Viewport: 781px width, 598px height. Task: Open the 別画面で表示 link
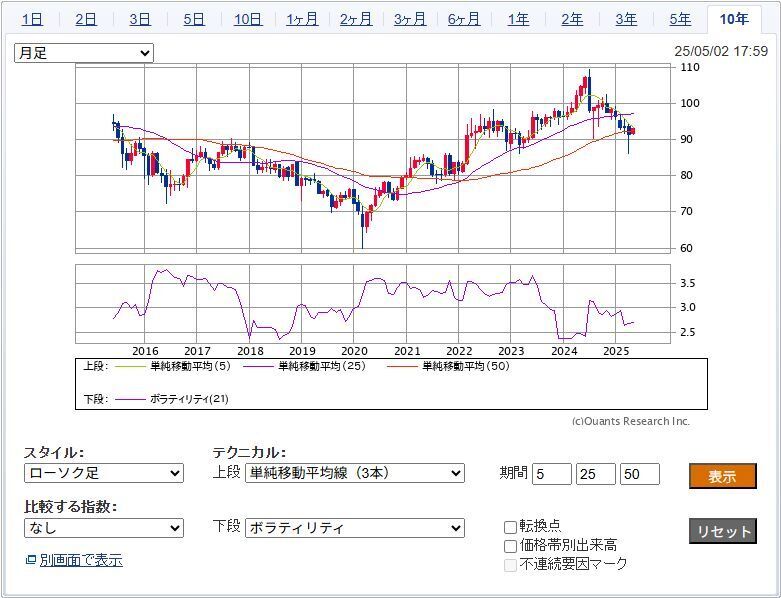click(x=81, y=560)
